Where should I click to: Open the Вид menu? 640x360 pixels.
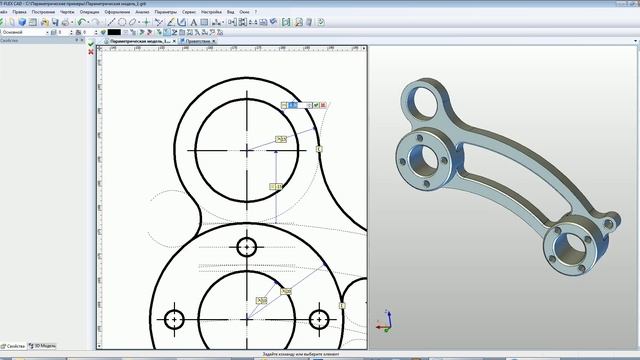point(230,12)
